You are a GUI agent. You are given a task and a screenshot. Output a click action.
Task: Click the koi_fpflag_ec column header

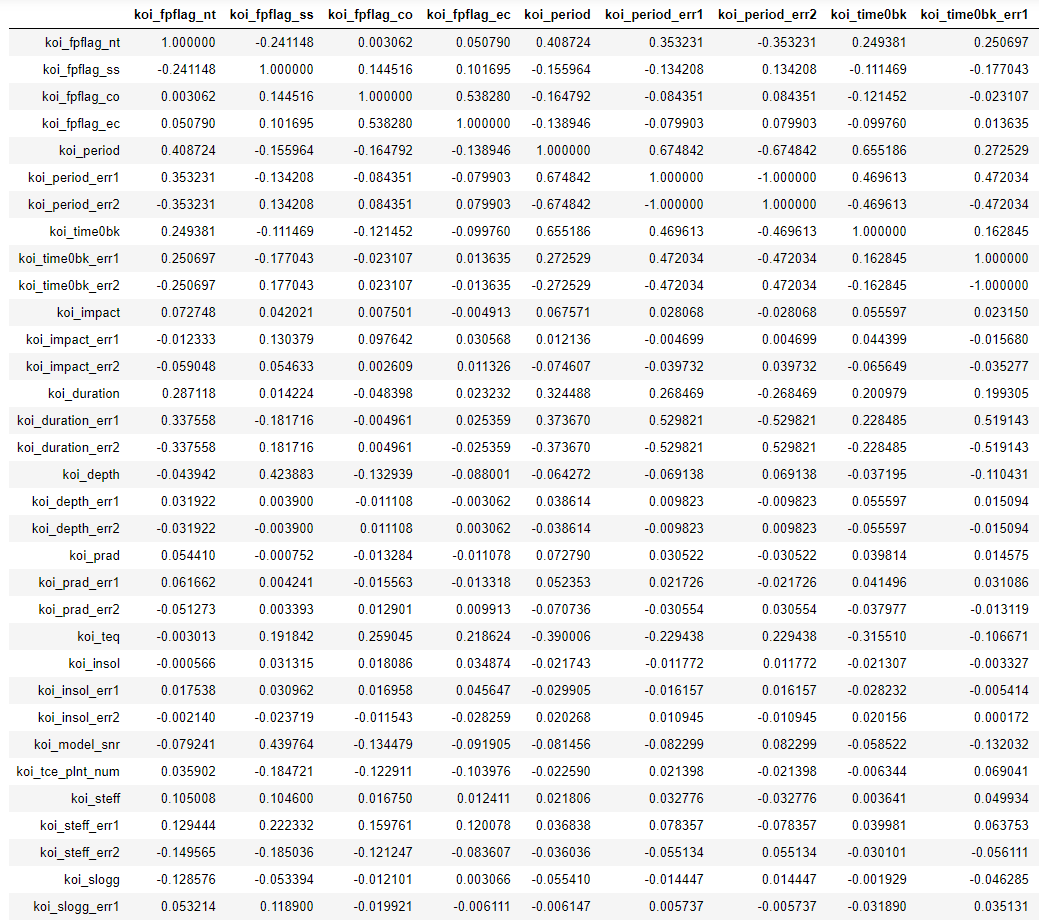click(468, 15)
